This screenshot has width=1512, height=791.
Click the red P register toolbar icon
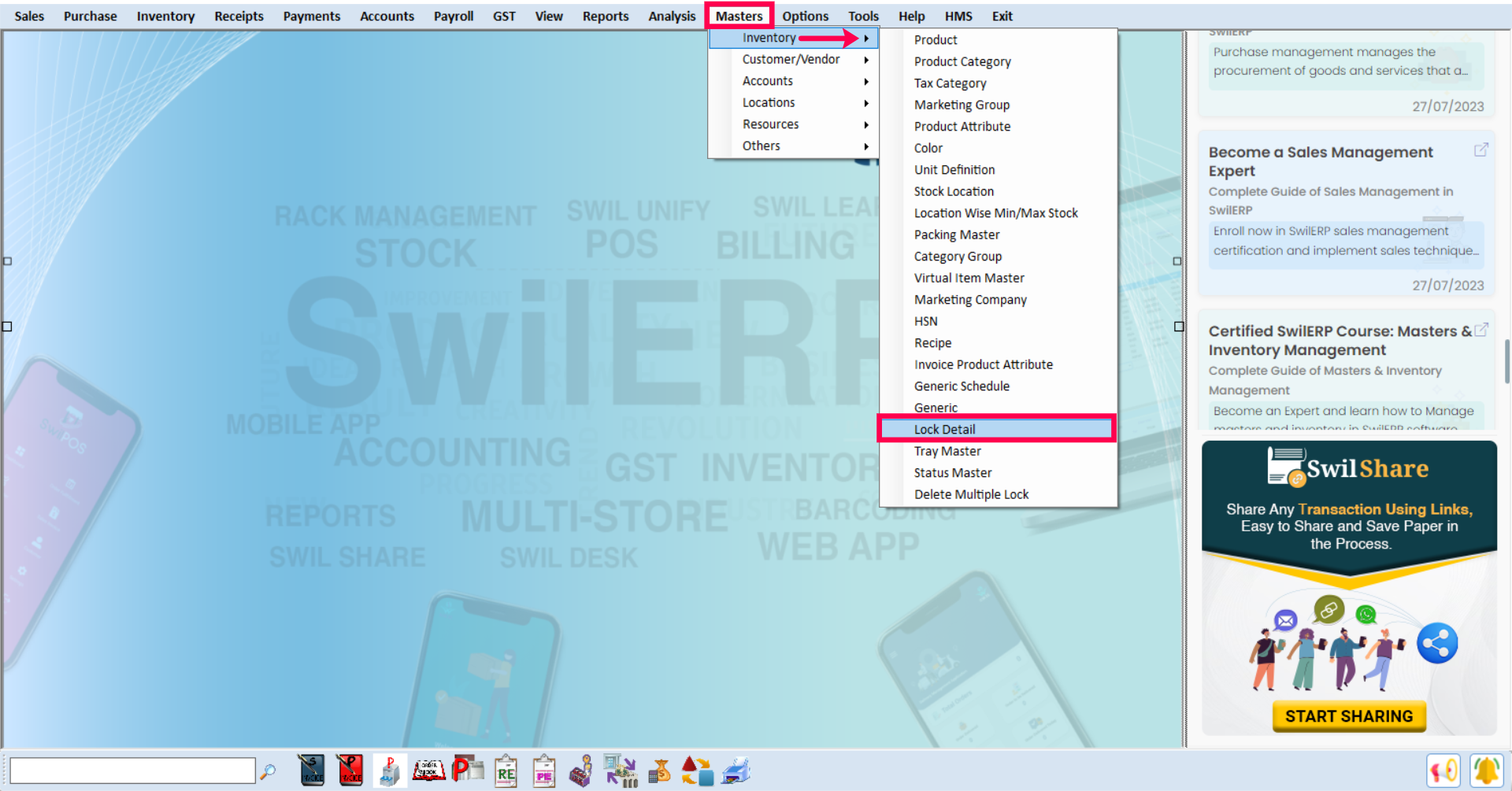pyautogui.click(x=468, y=770)
